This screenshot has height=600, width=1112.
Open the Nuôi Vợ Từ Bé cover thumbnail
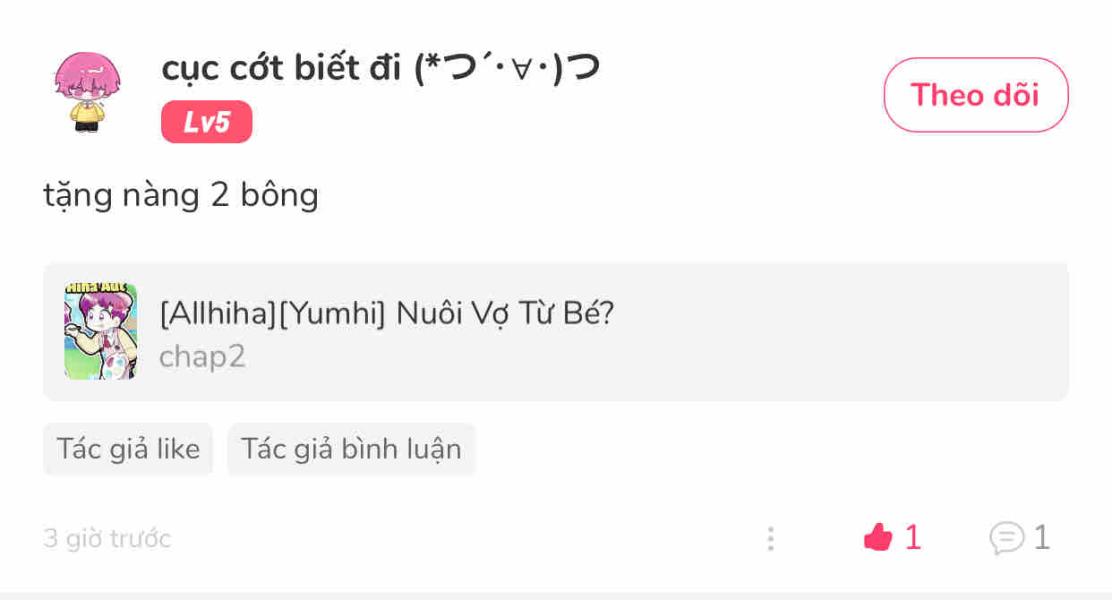click(100, 330)
